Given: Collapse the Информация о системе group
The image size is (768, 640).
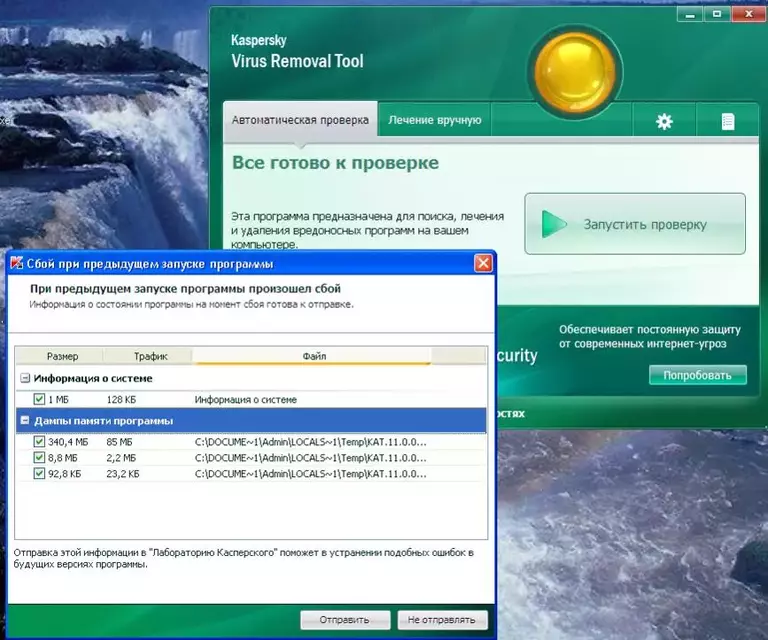Looking at the screenshot, I should (25, 378).
